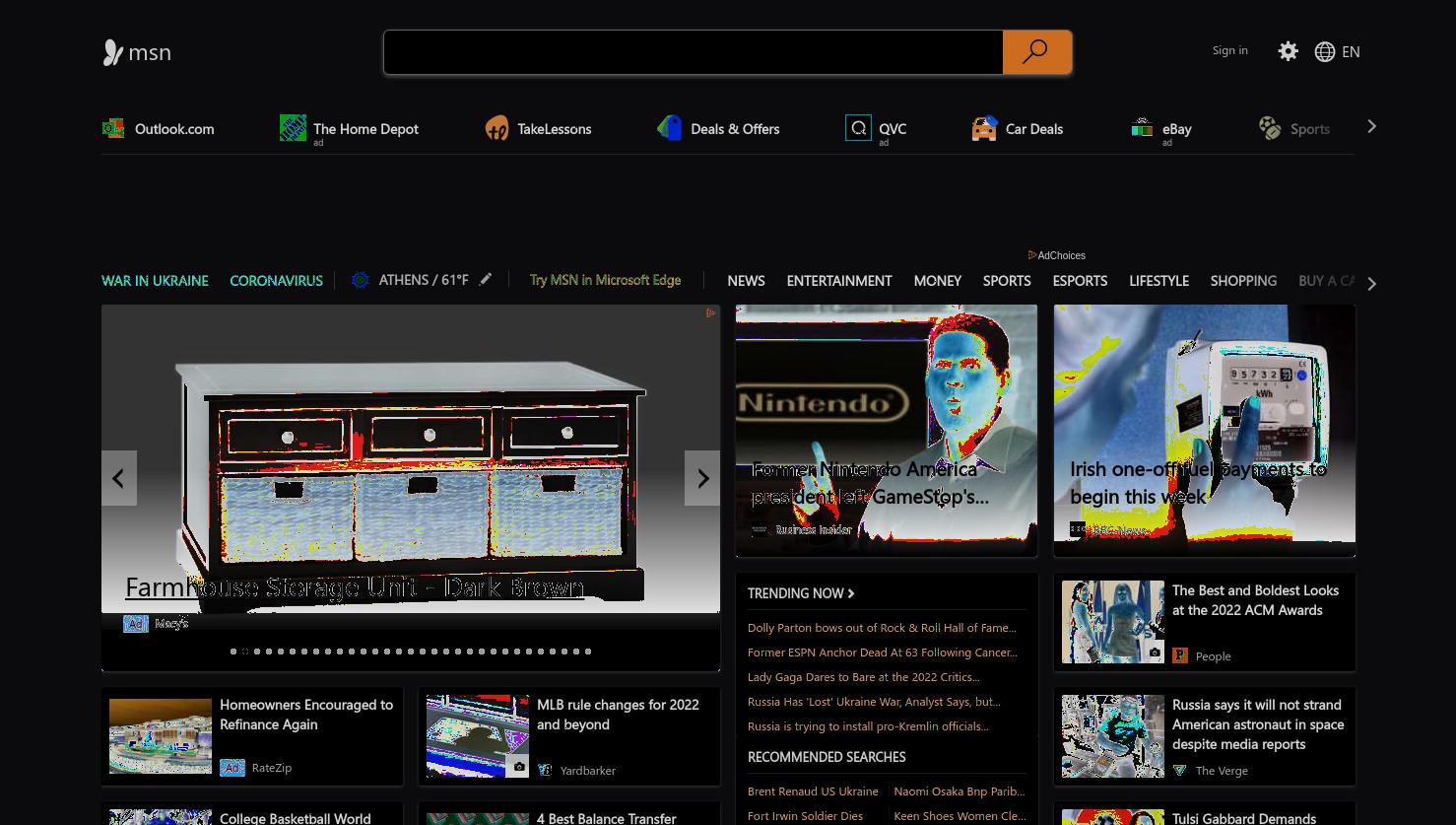Open Russia Has 'Lost' Ukraine War link
The width and height of the screenshot is (1456, 825).
(x=874, y=701)
